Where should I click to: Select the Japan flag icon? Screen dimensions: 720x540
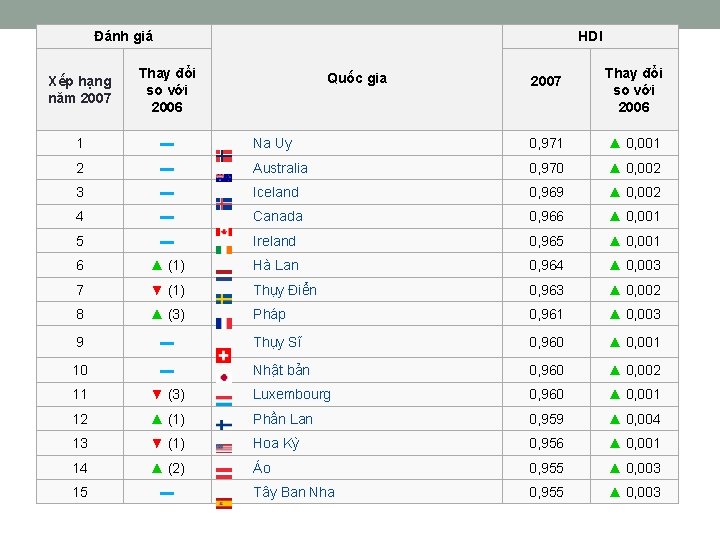coord(224,378)
